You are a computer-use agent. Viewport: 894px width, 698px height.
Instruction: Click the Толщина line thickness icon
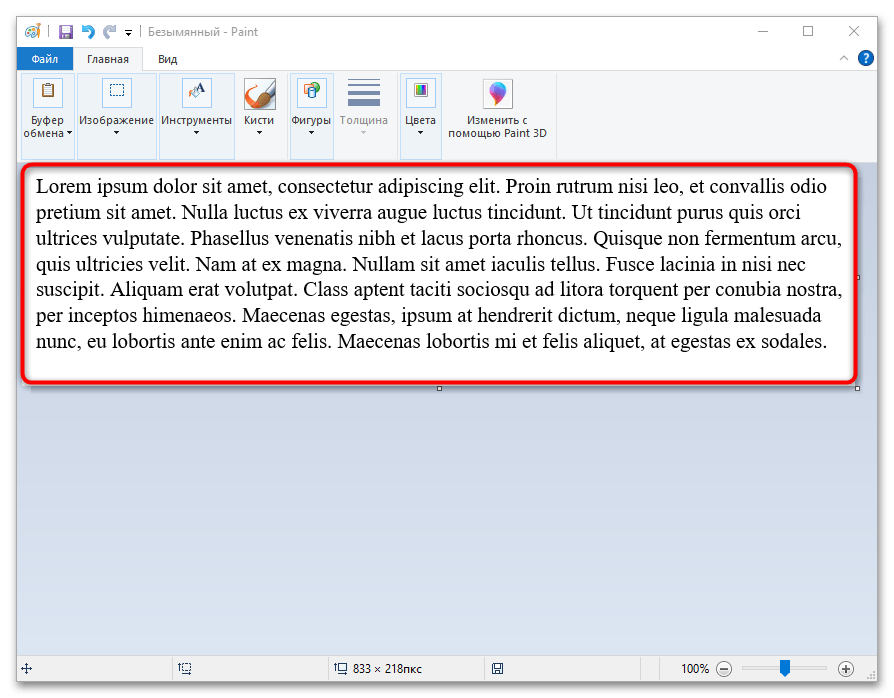point(364,93)
